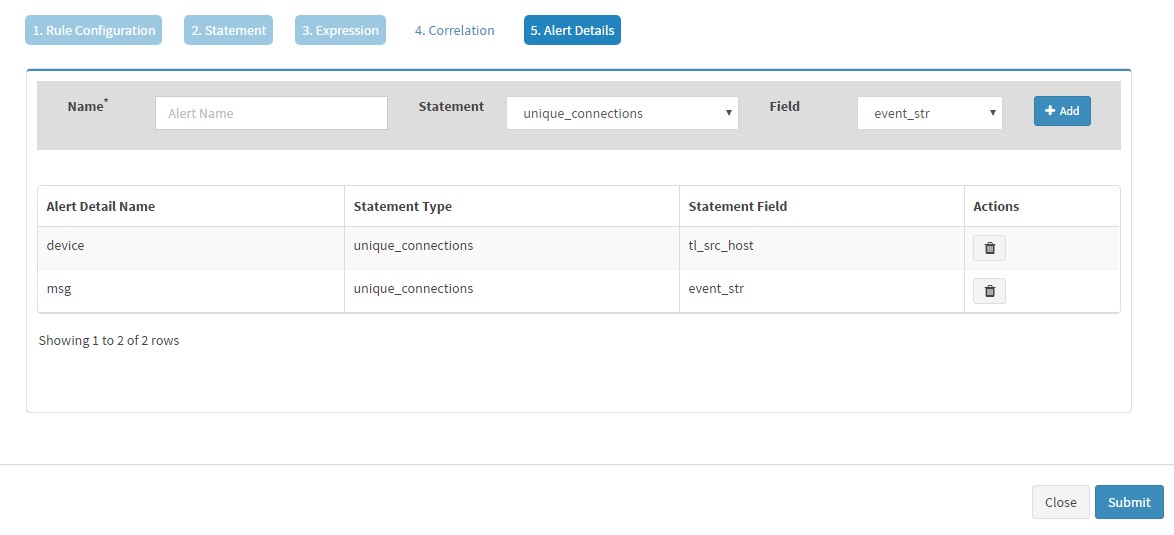
Task: Go to the Rule Configuration step
Action: click(94, 31)
